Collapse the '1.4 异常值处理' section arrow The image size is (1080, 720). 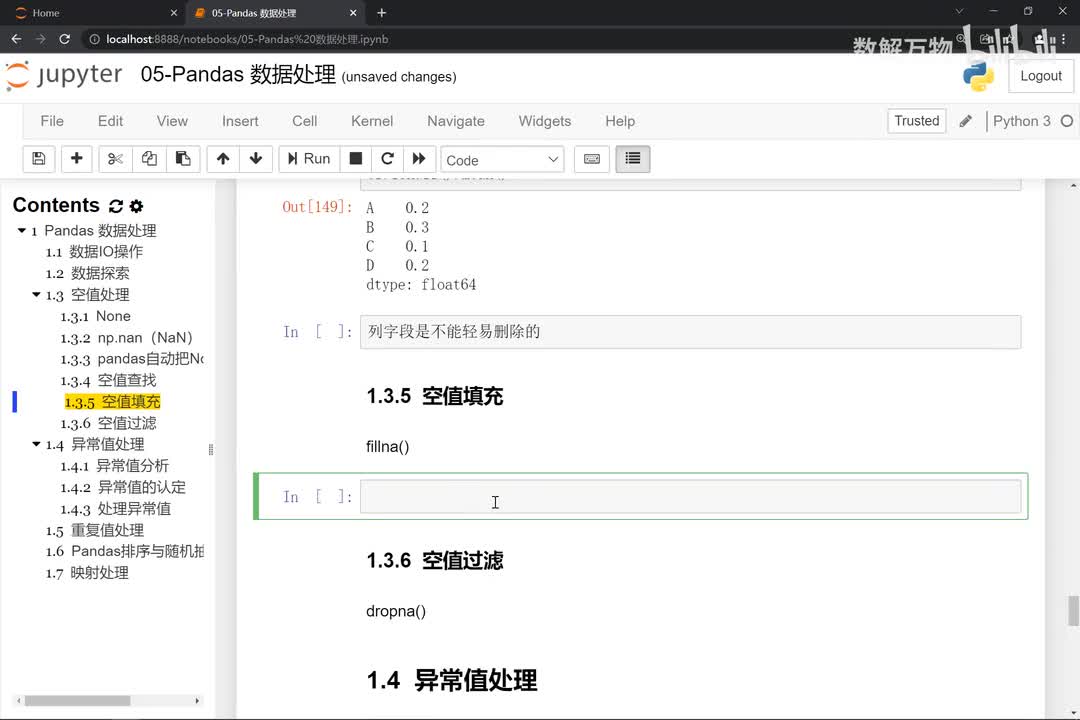(x=36, y=444)
